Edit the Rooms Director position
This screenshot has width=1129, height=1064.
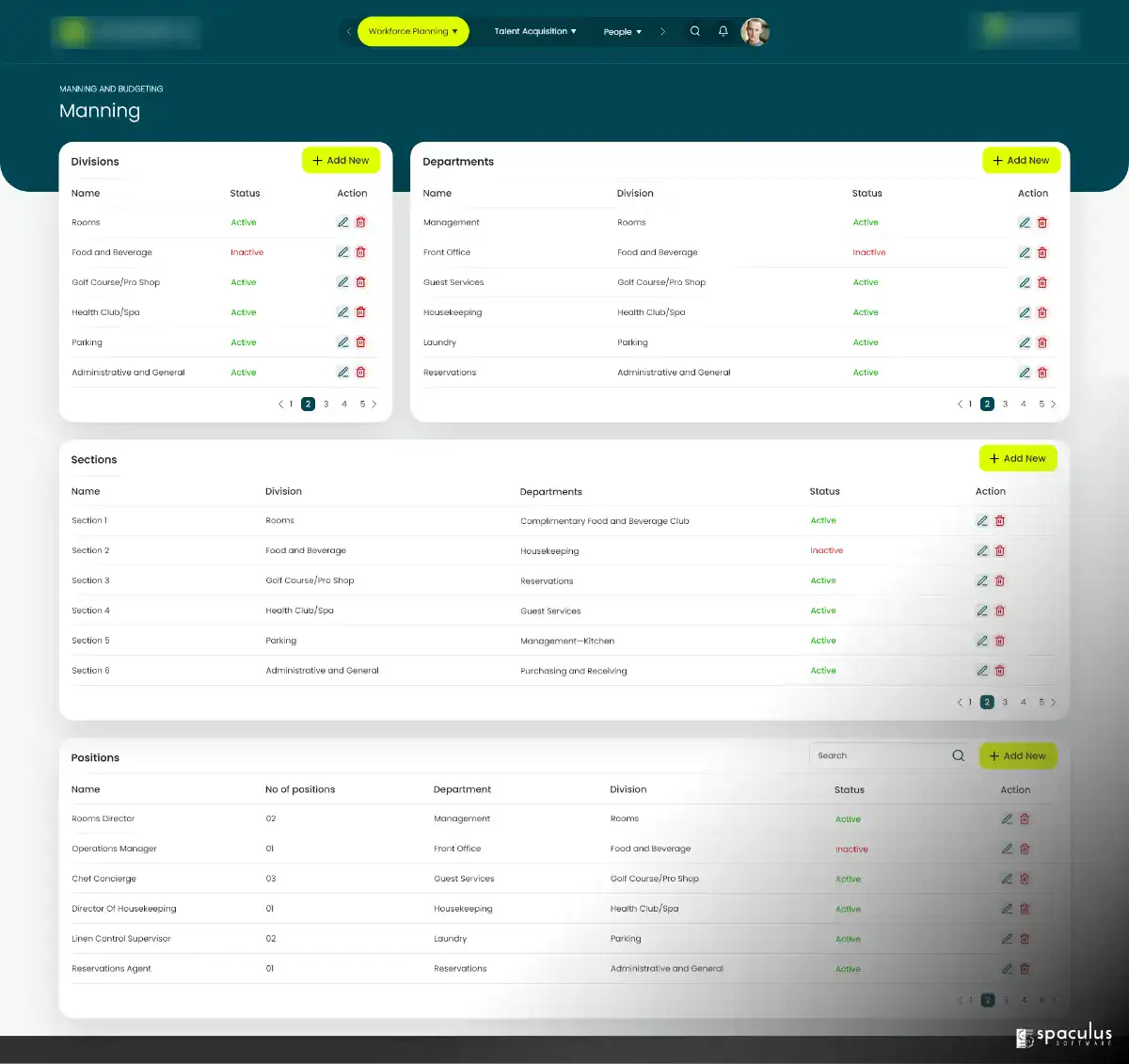tap(1007, 818)
